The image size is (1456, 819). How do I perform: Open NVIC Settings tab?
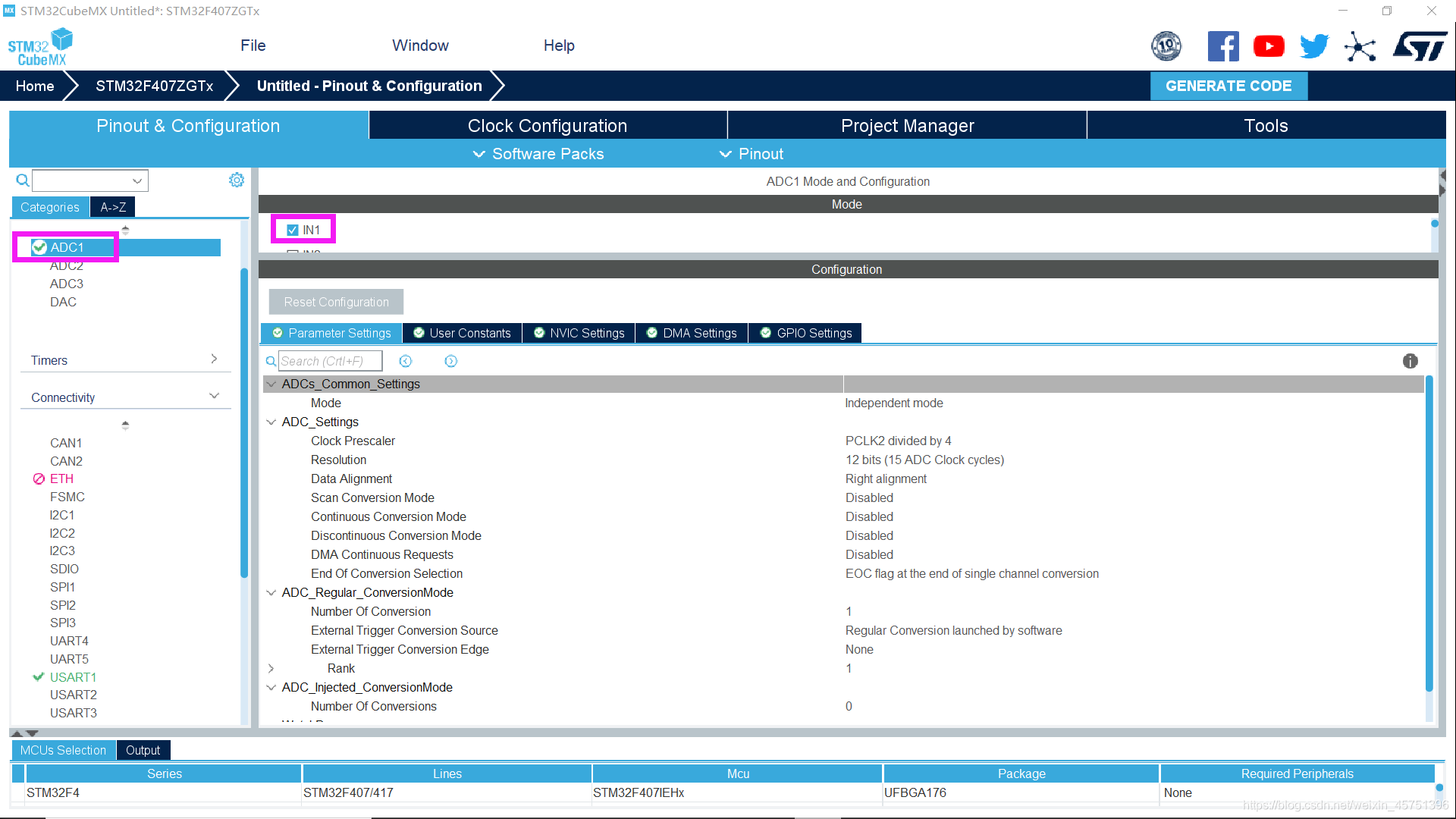(x=579, y=333)
